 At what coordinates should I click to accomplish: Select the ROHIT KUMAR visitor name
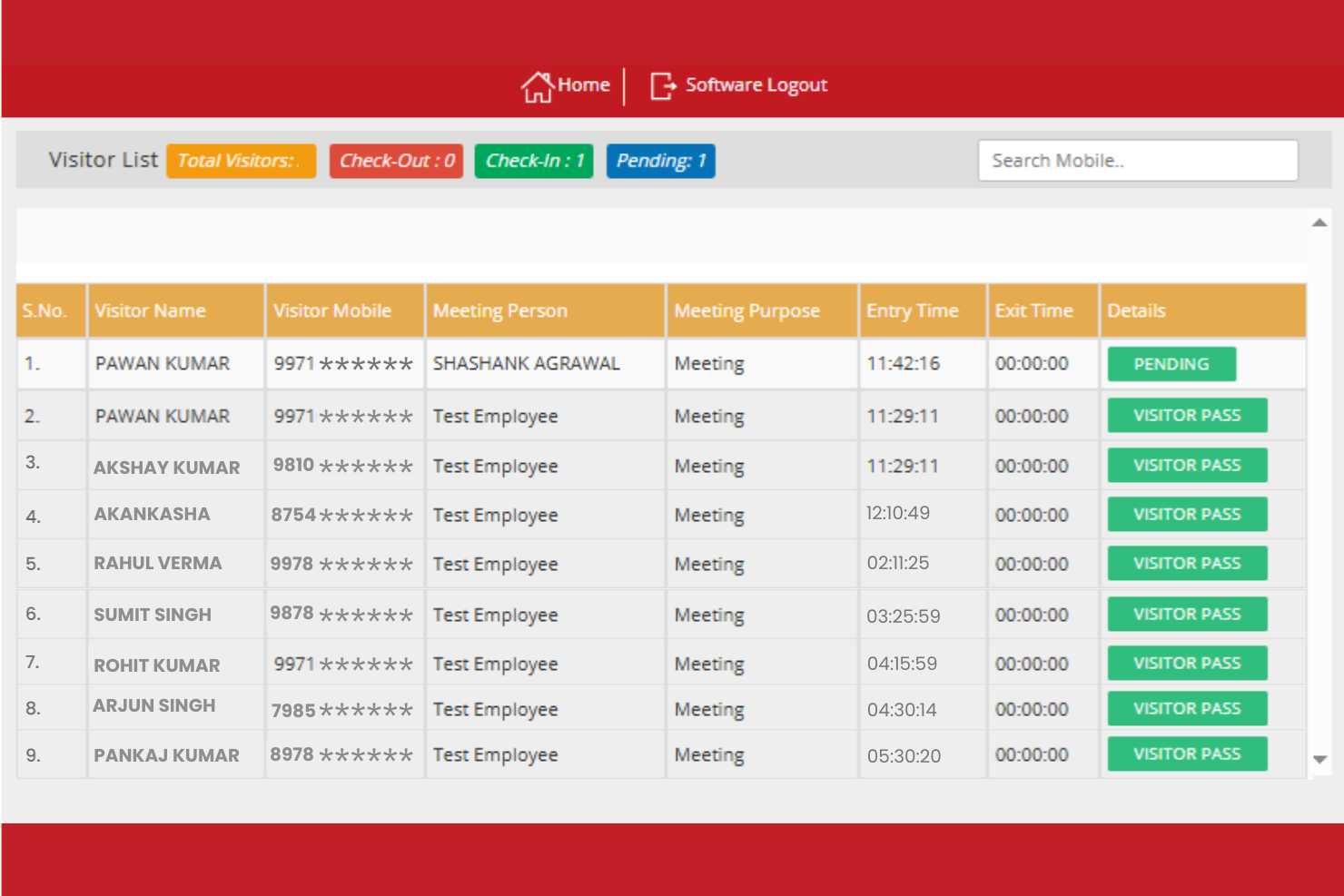click(157, 665)
